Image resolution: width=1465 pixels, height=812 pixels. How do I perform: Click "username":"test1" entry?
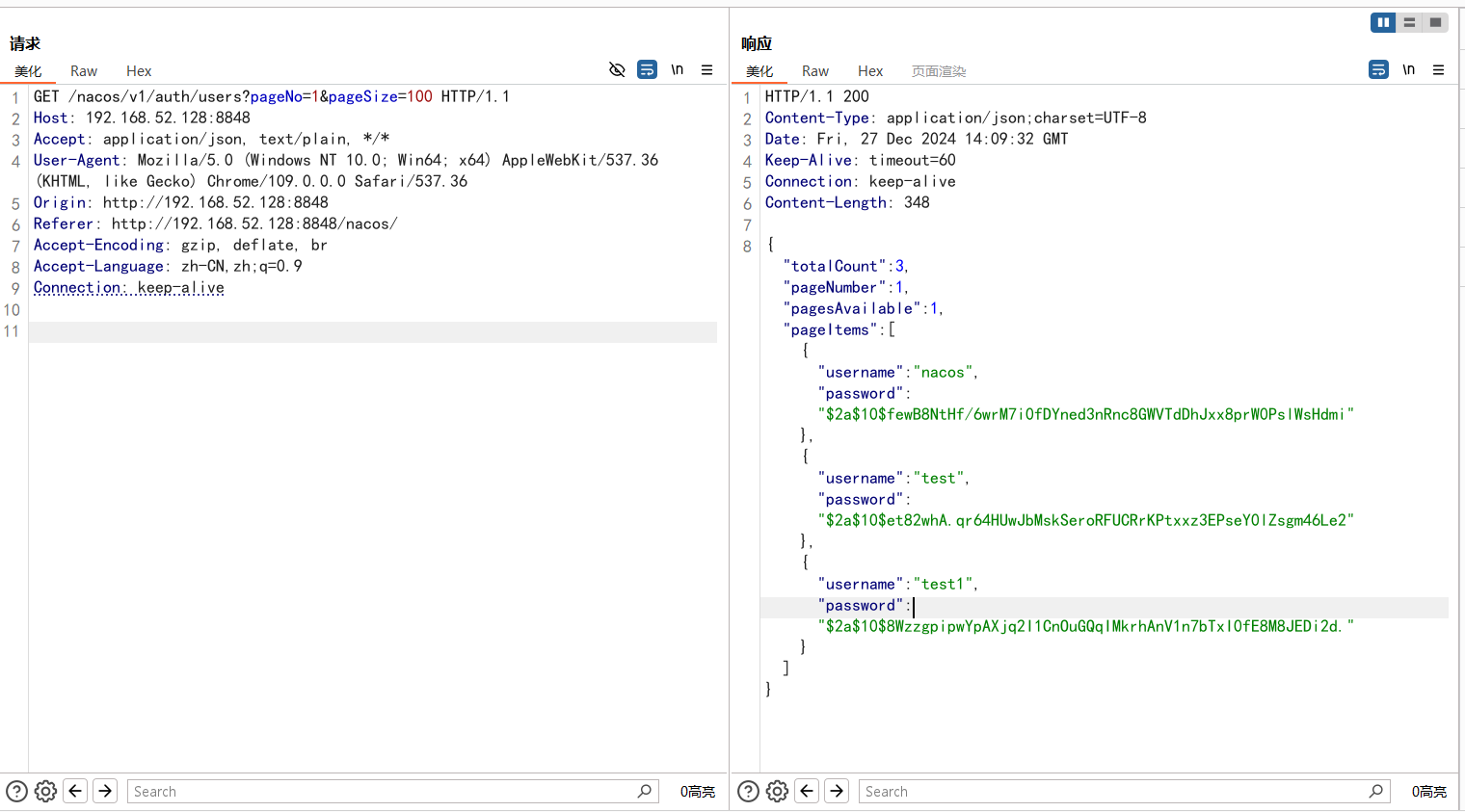pyautogui.click(x=898, y=584)
